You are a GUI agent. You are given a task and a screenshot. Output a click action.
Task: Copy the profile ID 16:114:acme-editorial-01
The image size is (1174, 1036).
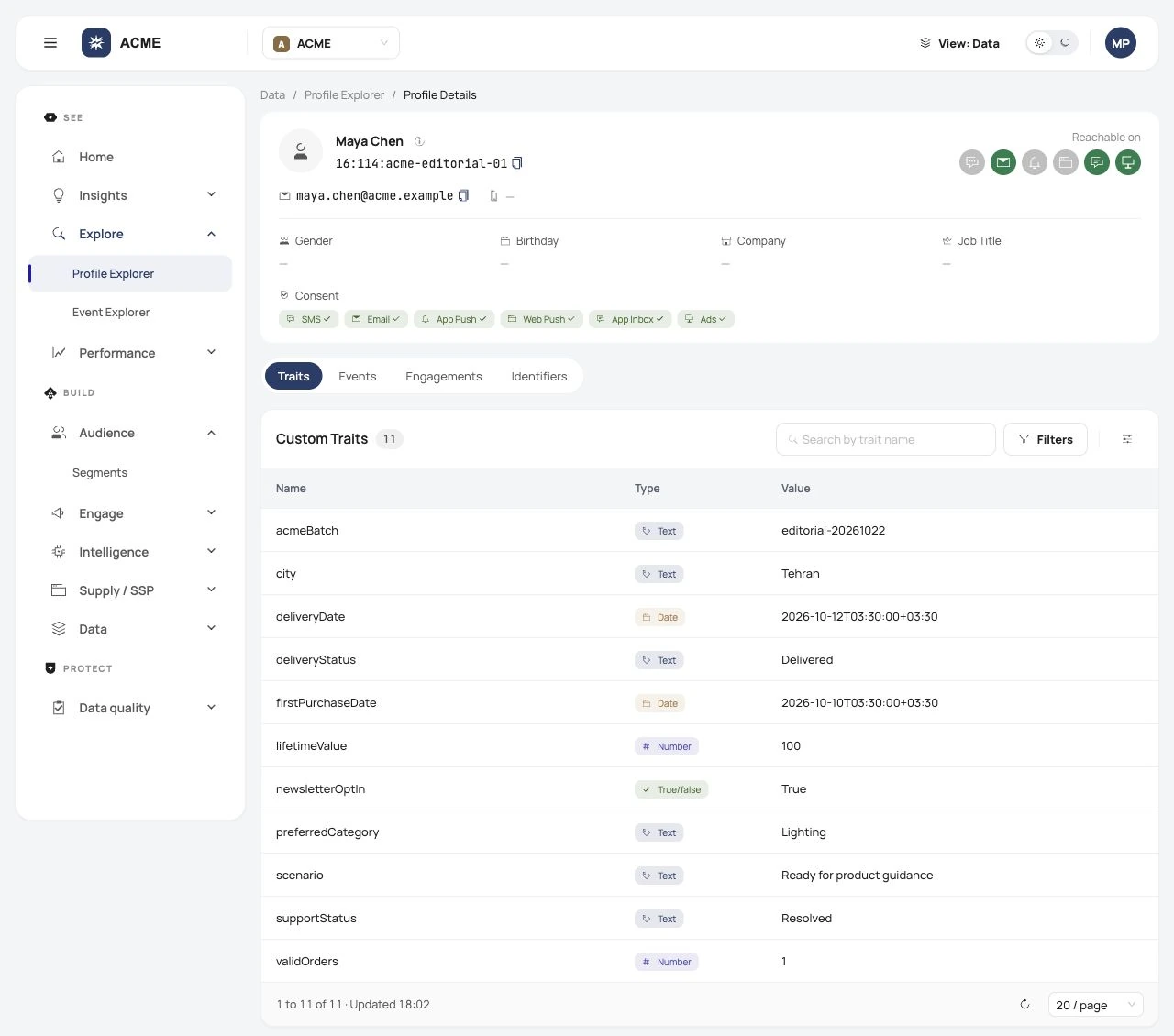pos(517,163)
